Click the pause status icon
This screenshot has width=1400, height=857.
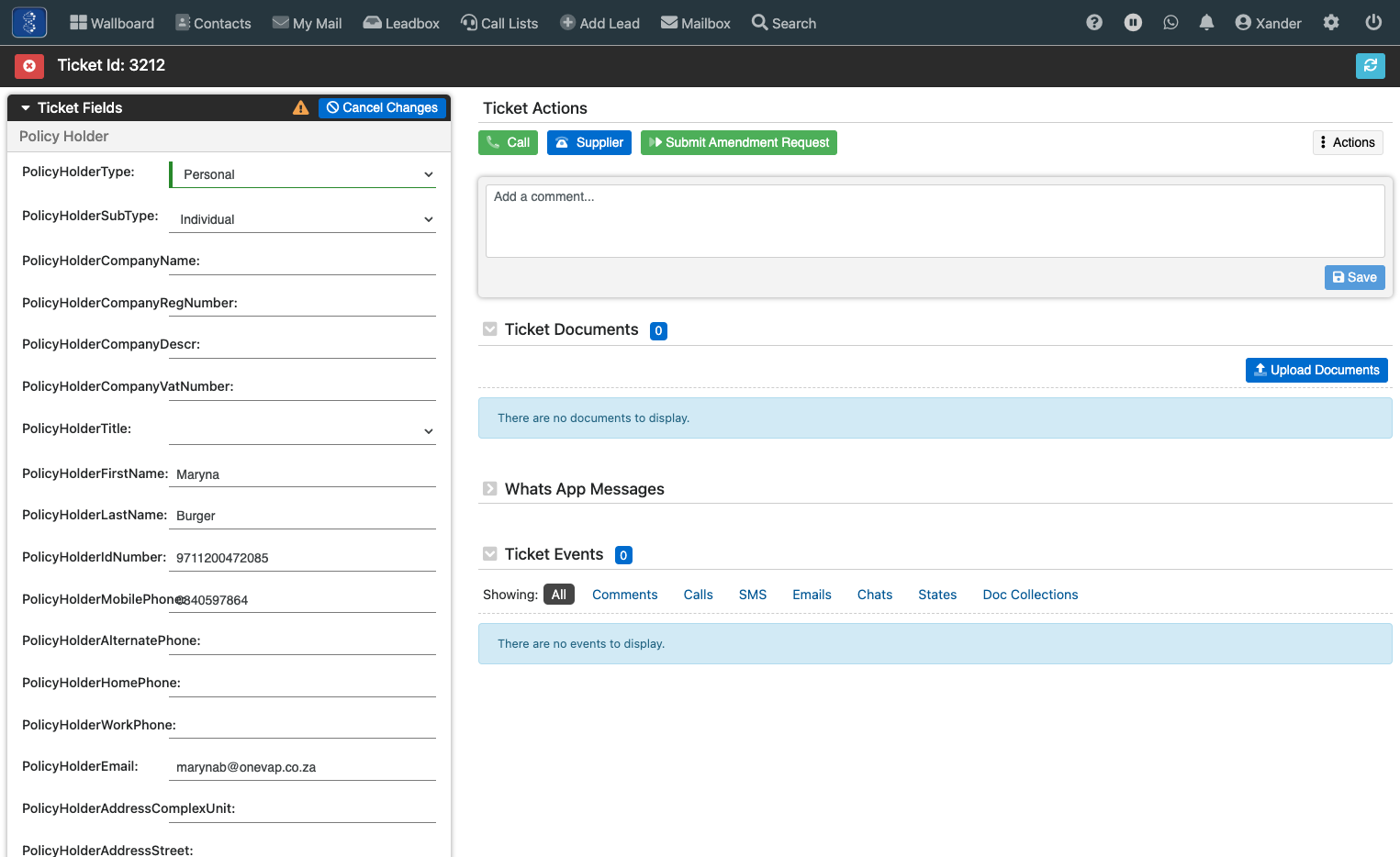[1133, 23]
